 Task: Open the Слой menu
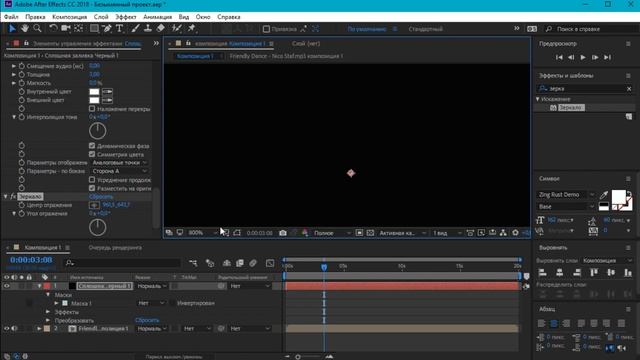click(101, 17)
